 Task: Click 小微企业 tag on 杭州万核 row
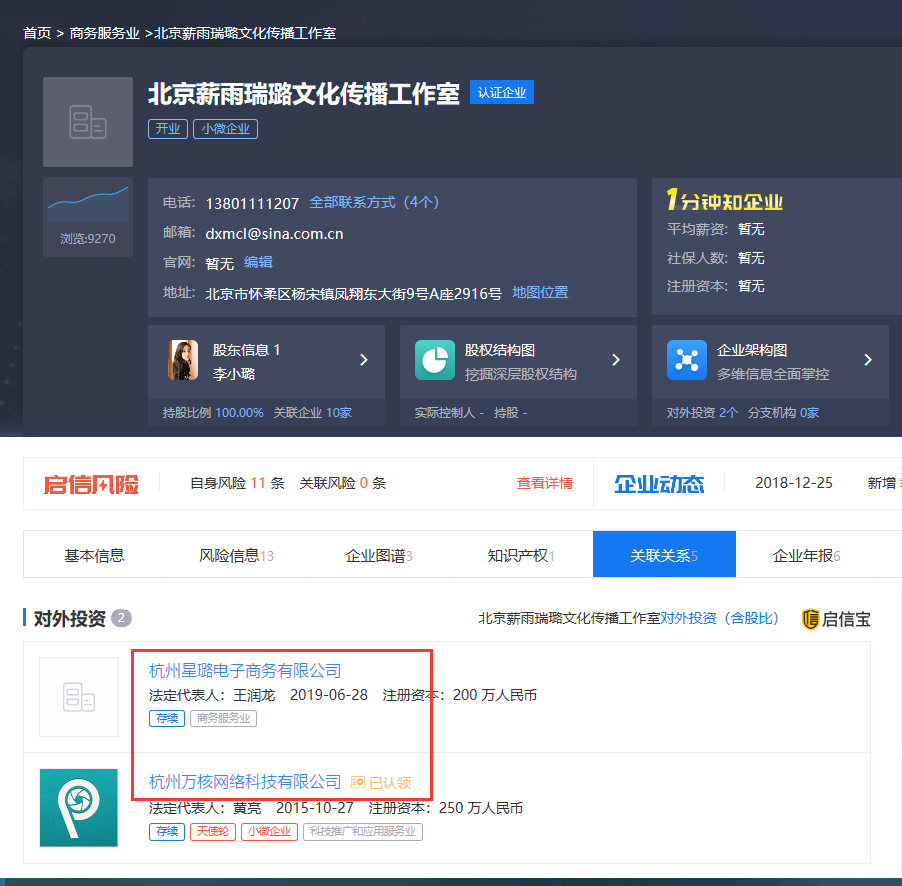269,832
